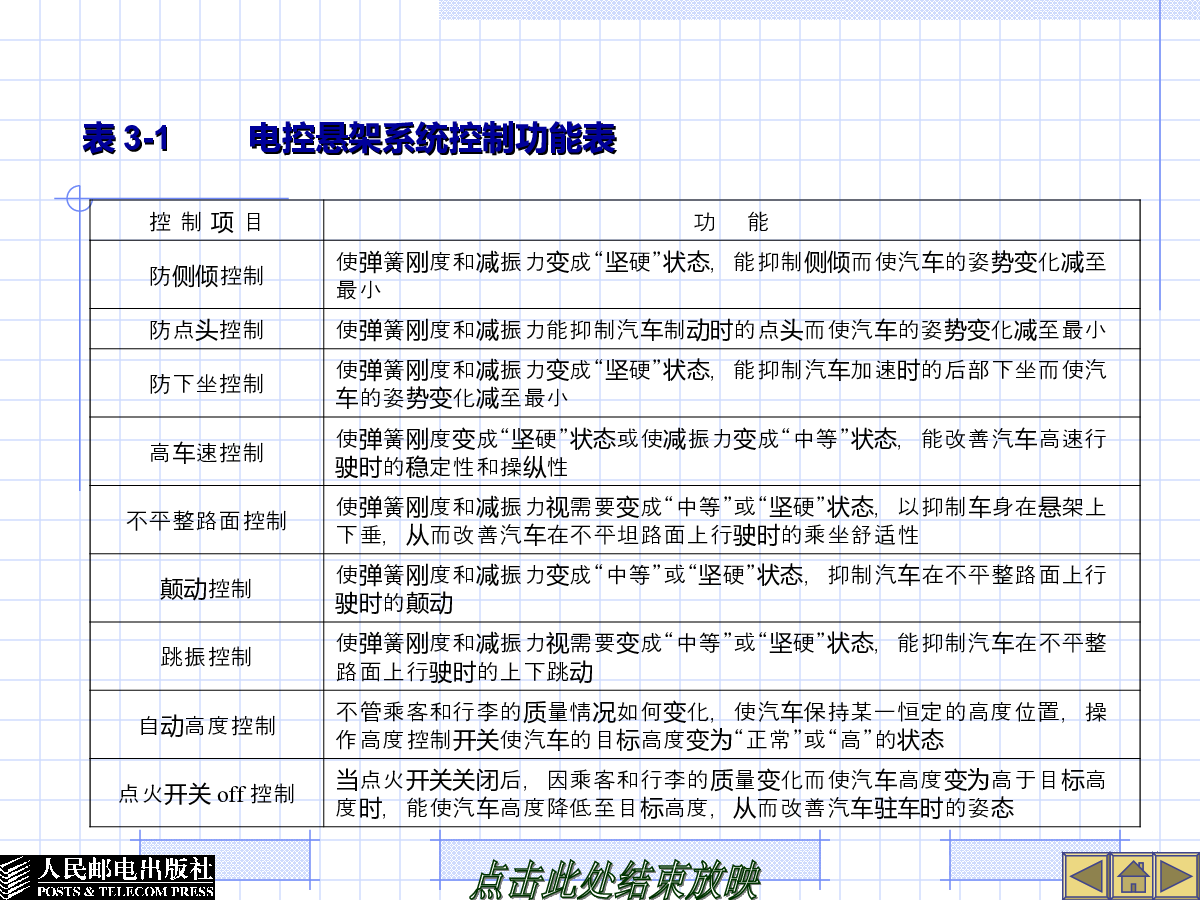Click the function text for 不平整路面控制 row

(721, 520)
